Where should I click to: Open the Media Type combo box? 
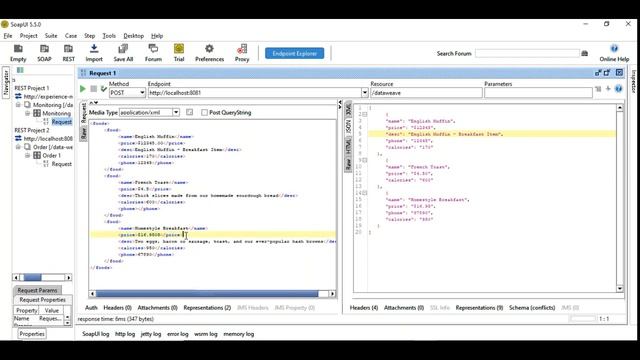point(149,112)
